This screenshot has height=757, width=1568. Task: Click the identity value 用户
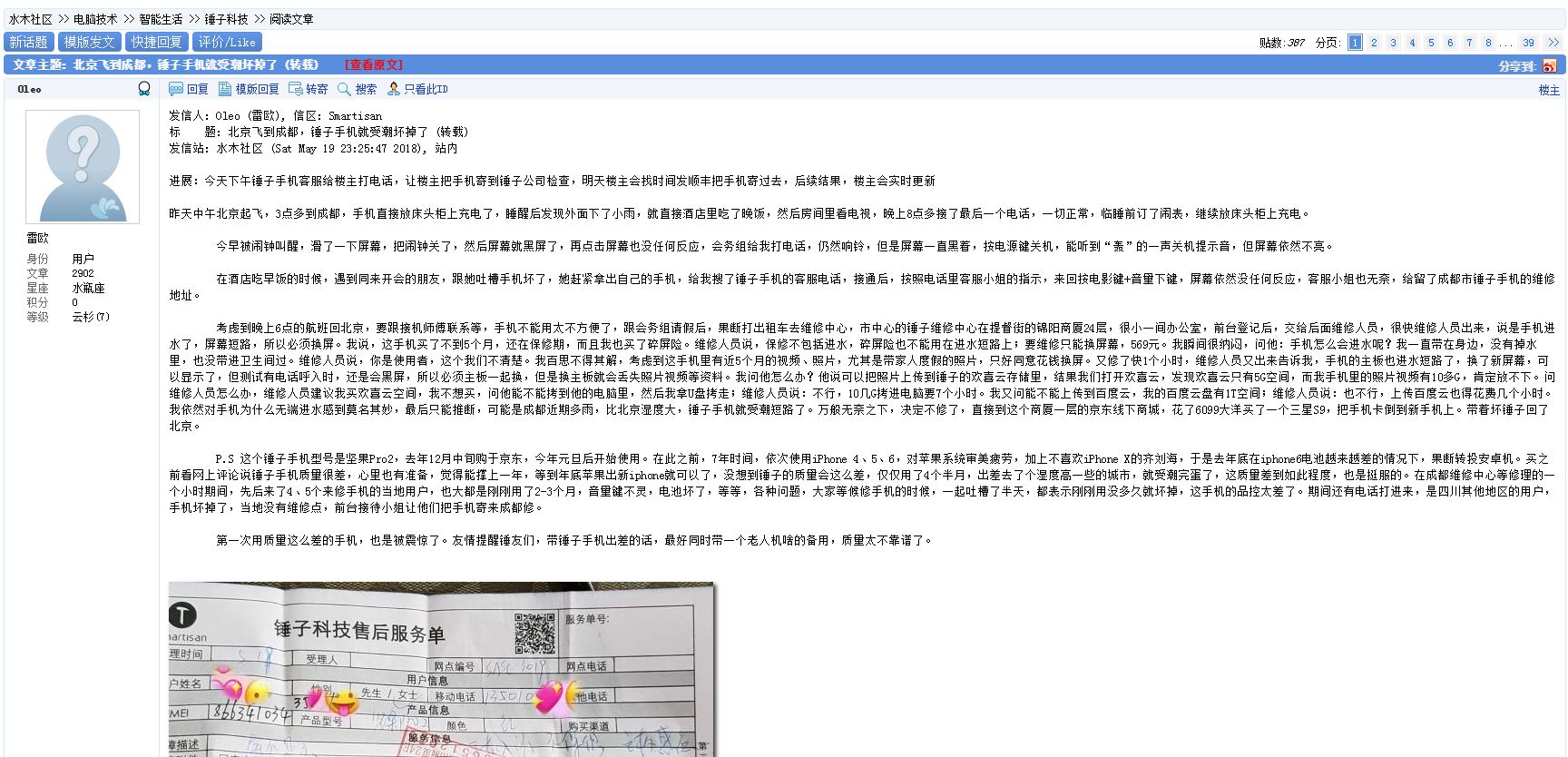point(83,259)
